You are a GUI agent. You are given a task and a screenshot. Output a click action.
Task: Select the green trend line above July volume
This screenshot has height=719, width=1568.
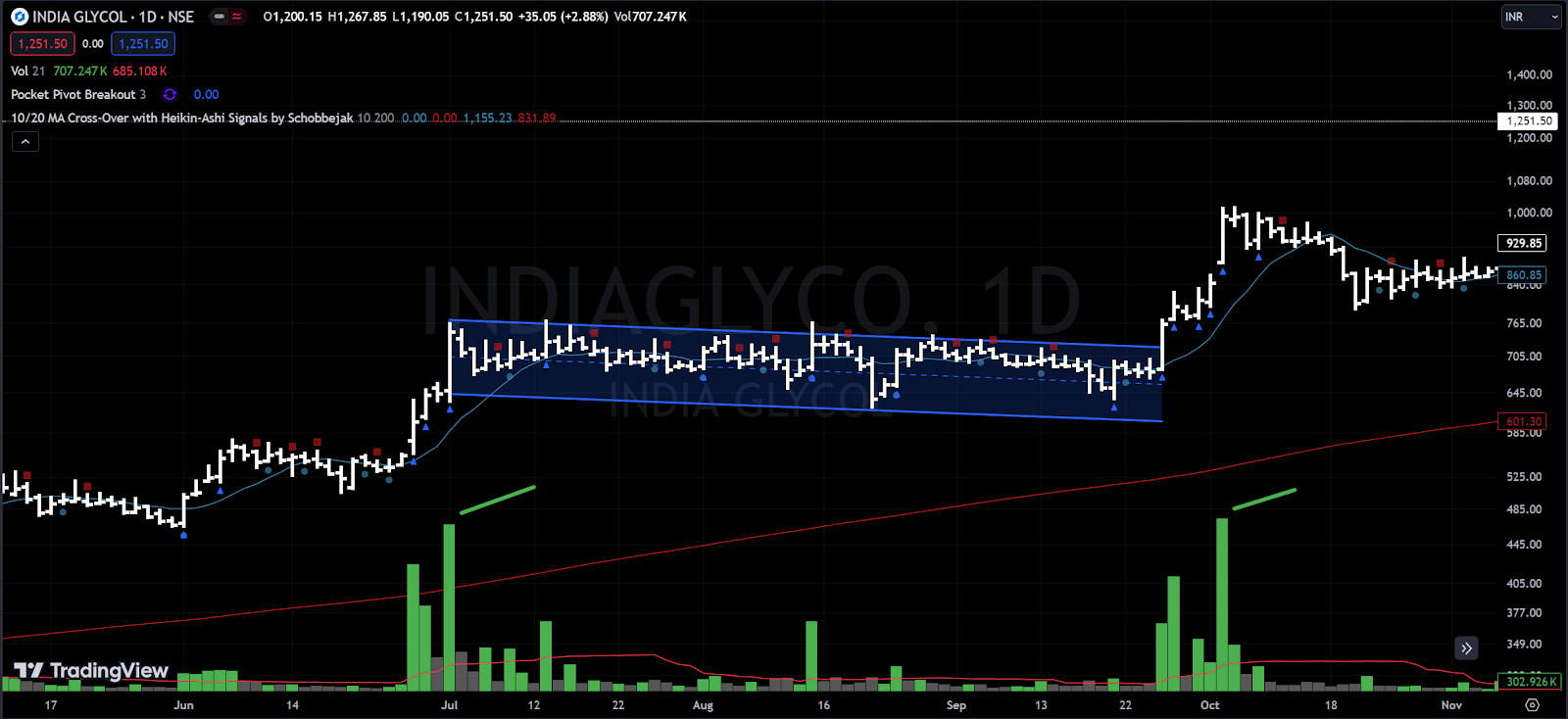[498, 500]
